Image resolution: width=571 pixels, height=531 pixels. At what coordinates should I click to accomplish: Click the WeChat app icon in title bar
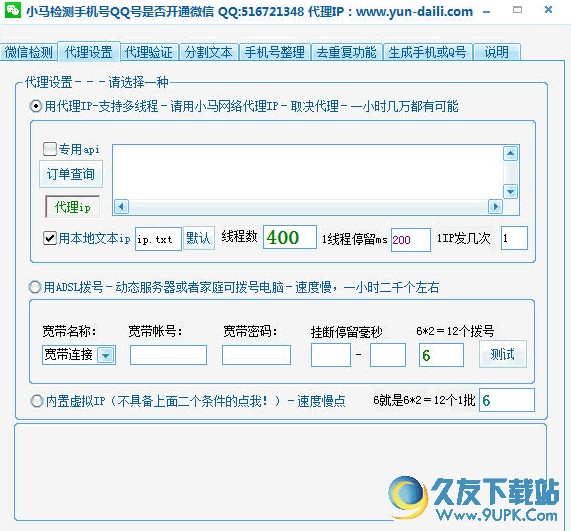click(13, 10)
